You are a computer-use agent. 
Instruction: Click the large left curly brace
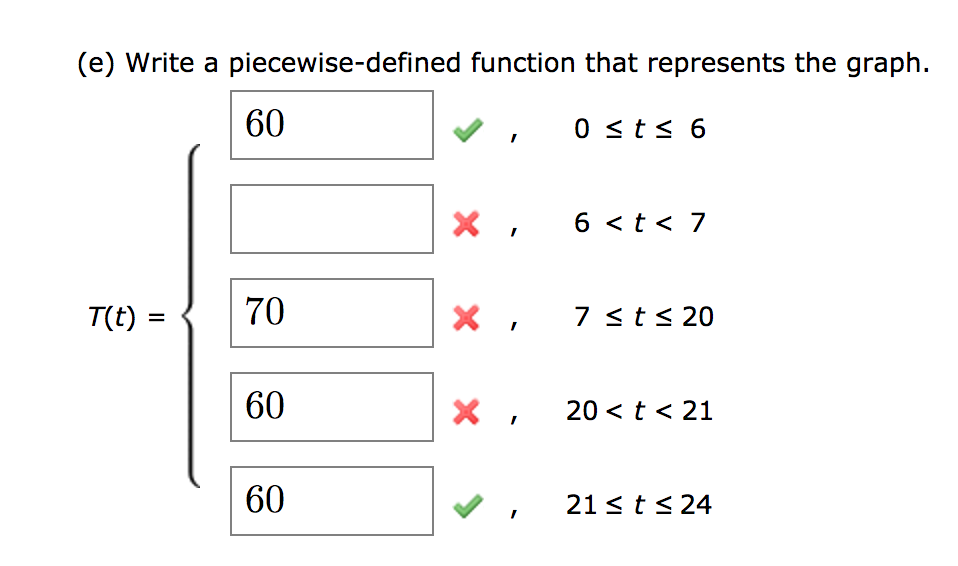[x=191, y=317]
